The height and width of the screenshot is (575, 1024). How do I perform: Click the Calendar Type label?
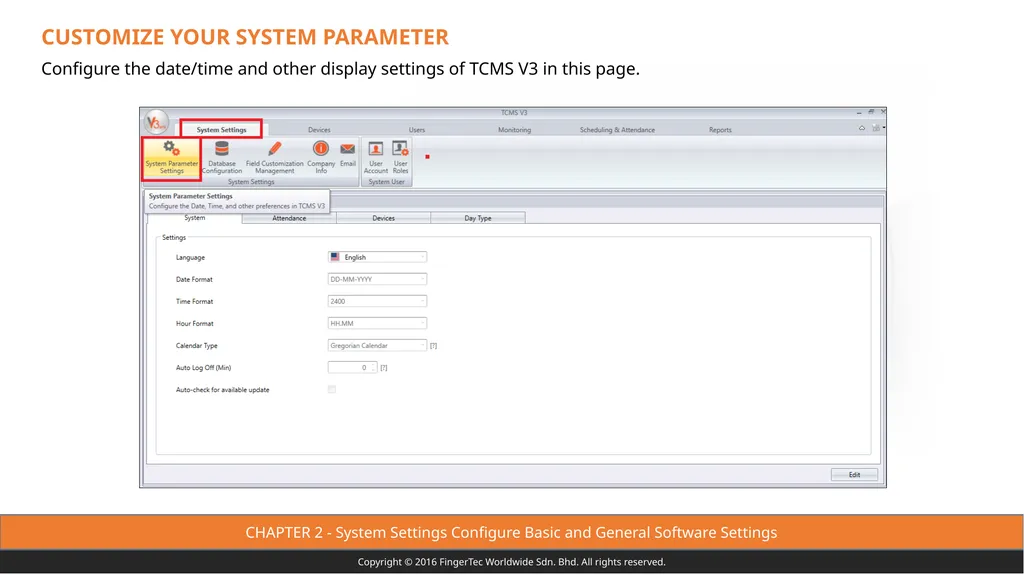point(197,346)
